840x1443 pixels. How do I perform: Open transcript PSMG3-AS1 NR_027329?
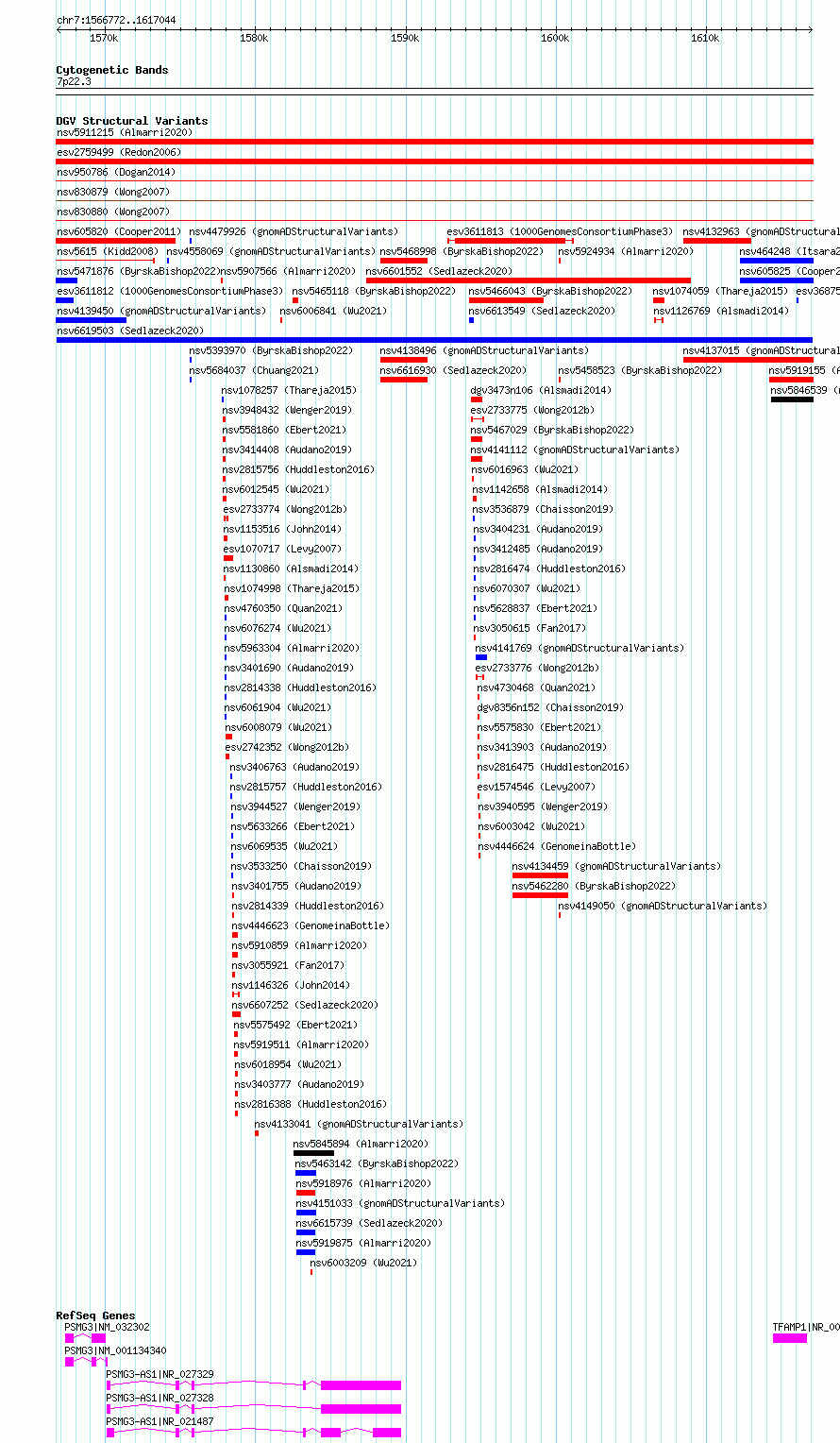click(x=160, y=1374)
